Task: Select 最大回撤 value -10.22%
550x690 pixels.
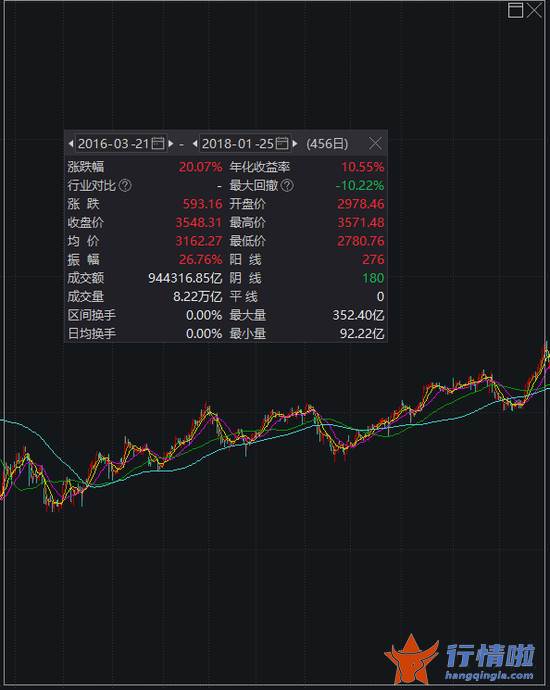Action: (x=359, y=185)
